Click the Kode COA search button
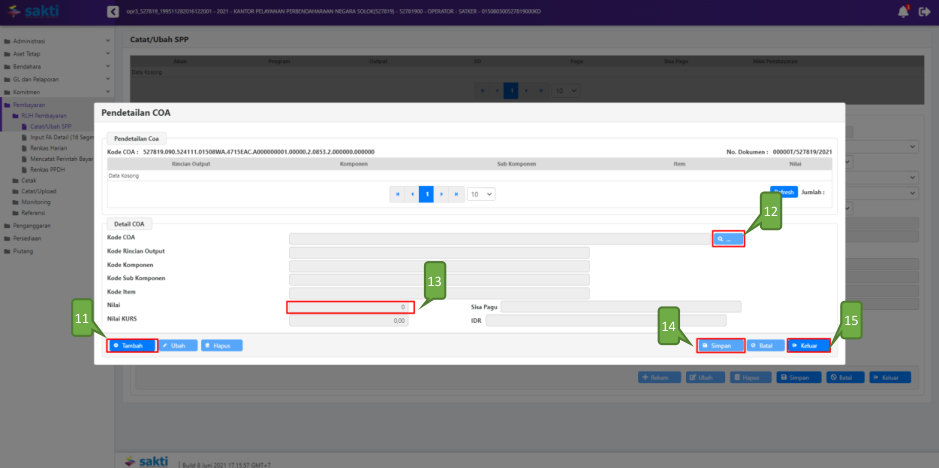Viewport: 939px width, 468px height. click(728, 239)
